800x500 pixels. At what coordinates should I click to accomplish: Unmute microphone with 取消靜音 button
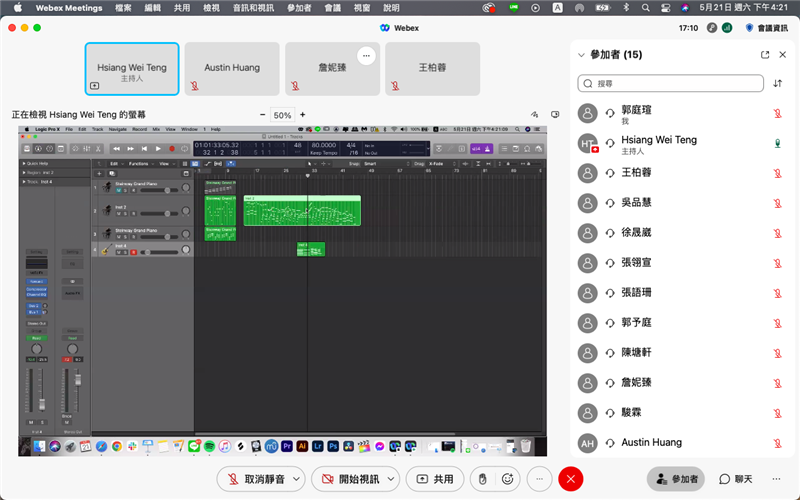(x=254, y=479)
